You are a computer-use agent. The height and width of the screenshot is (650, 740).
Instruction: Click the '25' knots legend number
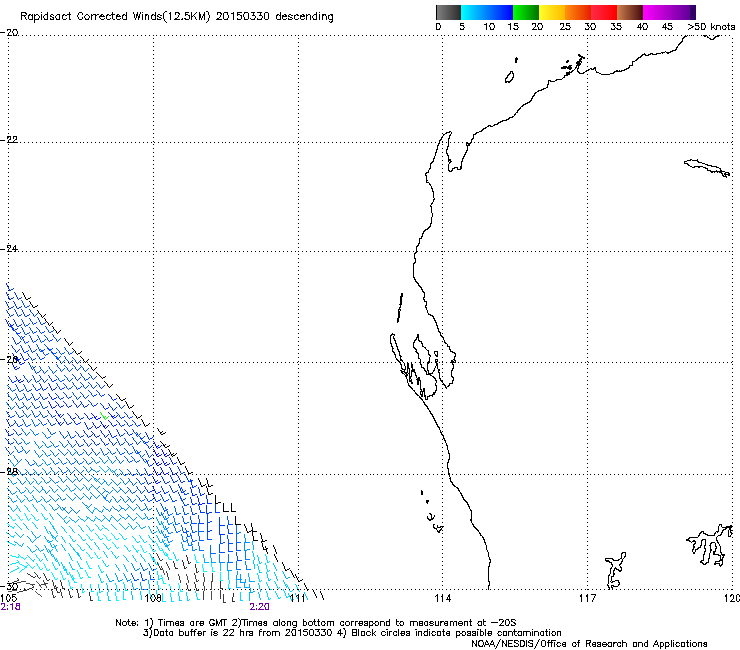(x=565, y=27)
